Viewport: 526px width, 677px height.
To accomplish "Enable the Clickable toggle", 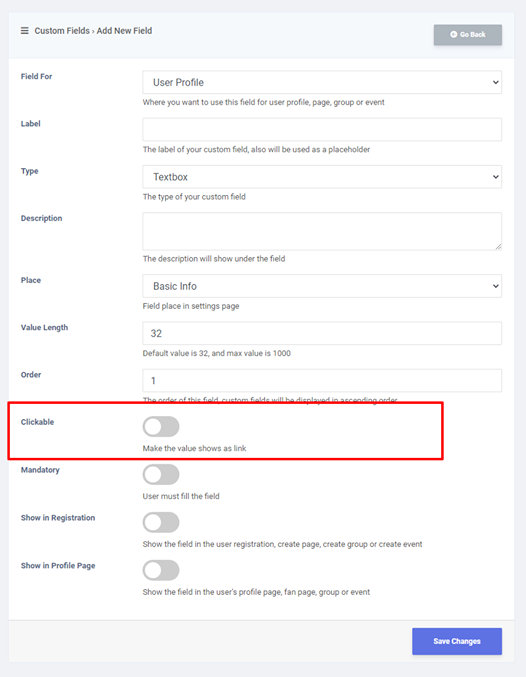I will pos(161,427).
